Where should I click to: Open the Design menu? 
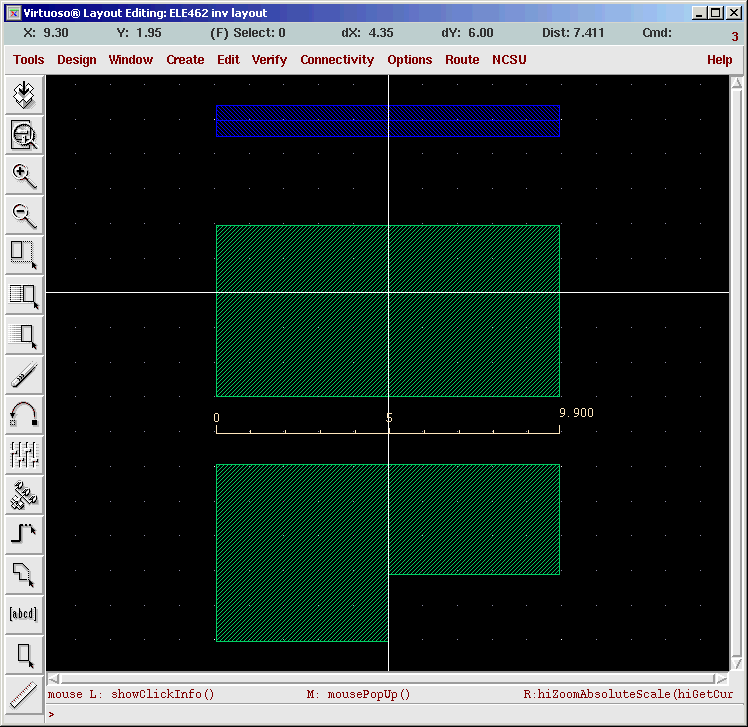(x=77, y=60)
